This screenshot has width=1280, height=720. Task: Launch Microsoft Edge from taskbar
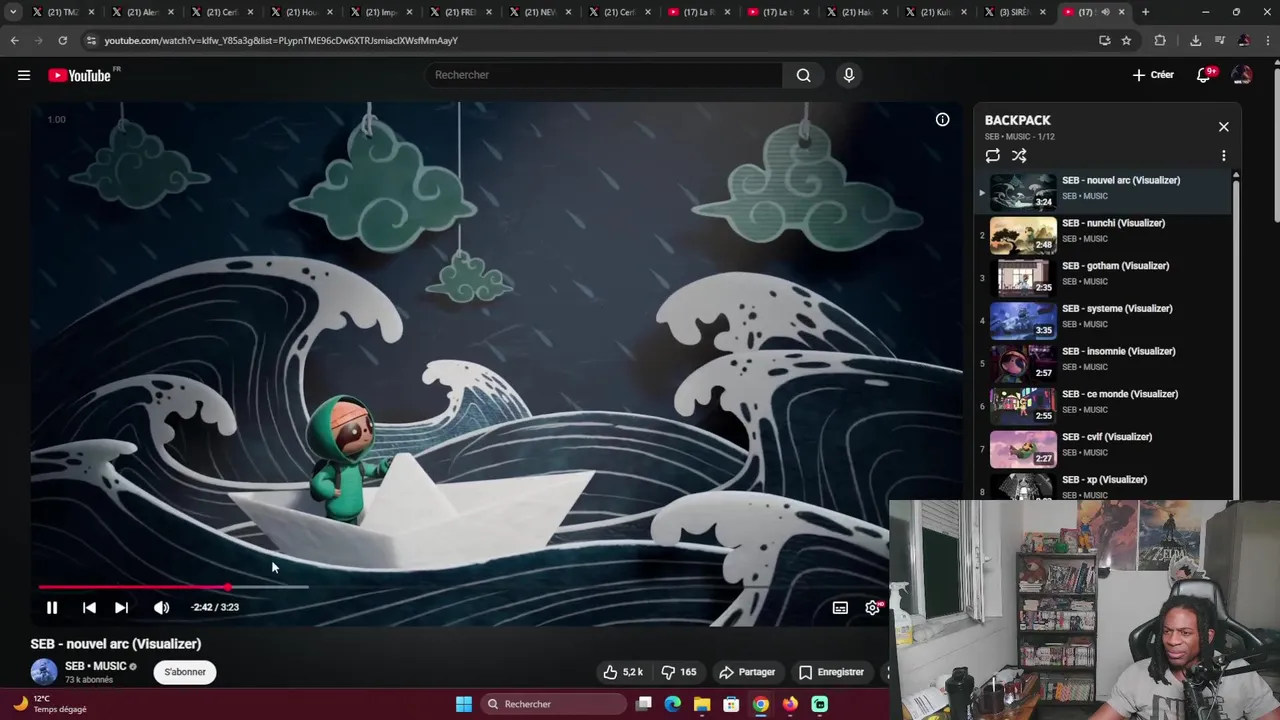(673, 704)
